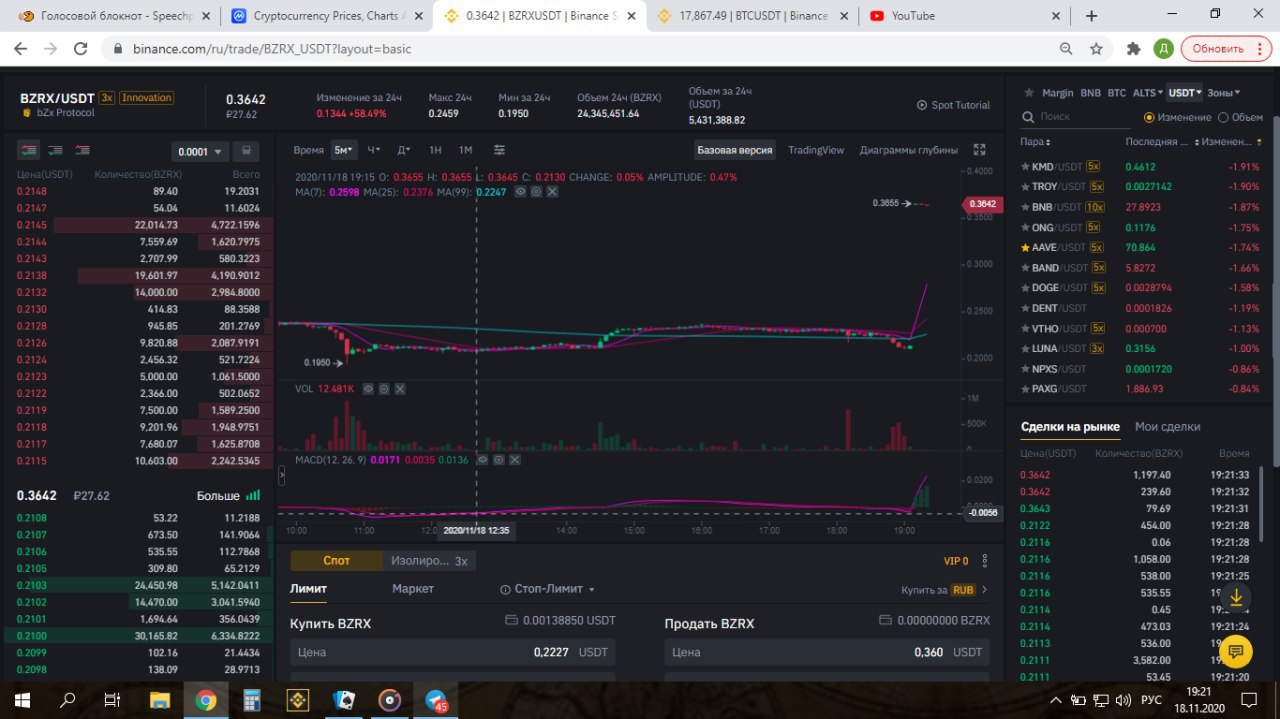
Task: Select Изменение radio button
Action: (1149, 117)
